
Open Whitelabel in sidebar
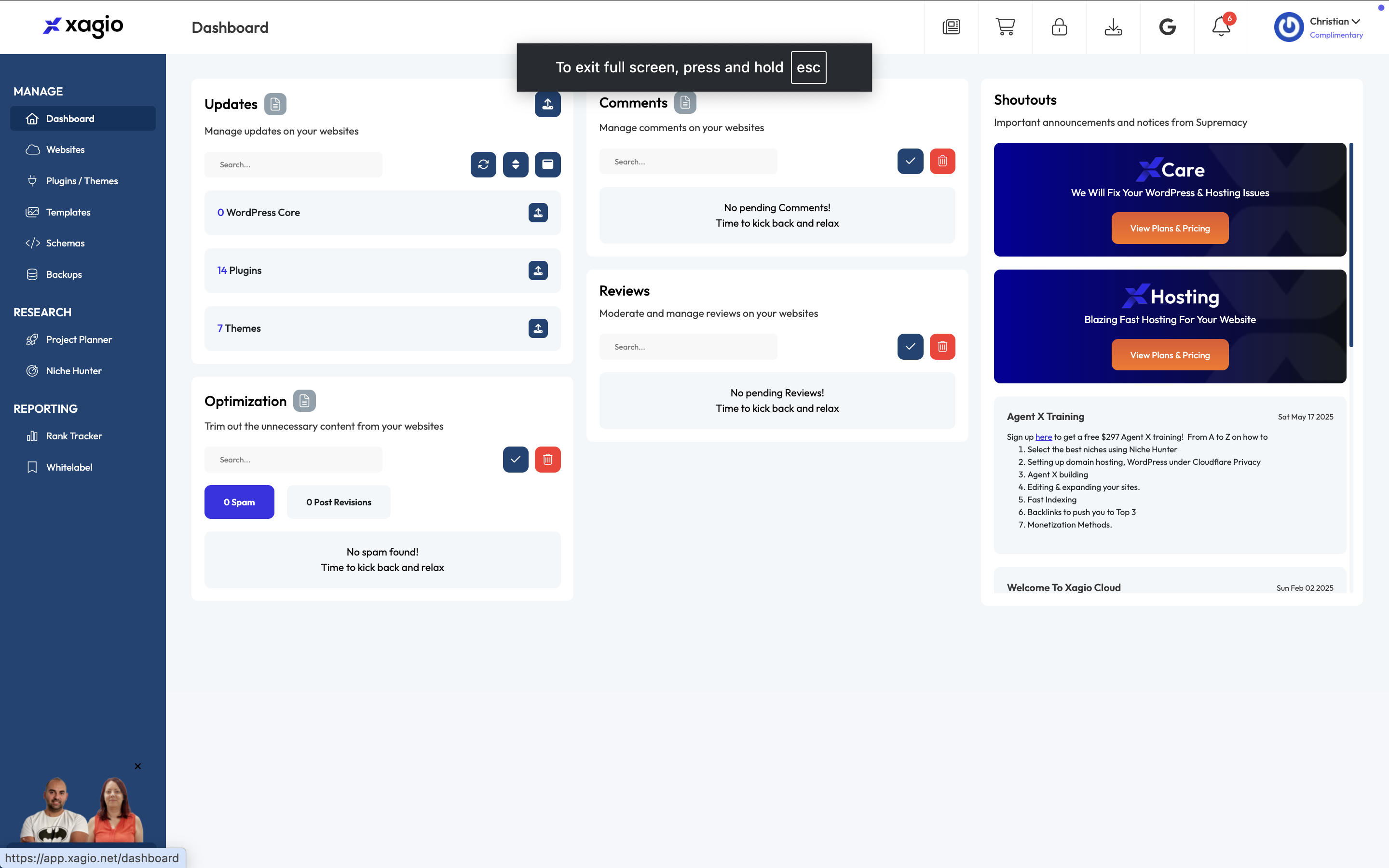click(82, 467)
